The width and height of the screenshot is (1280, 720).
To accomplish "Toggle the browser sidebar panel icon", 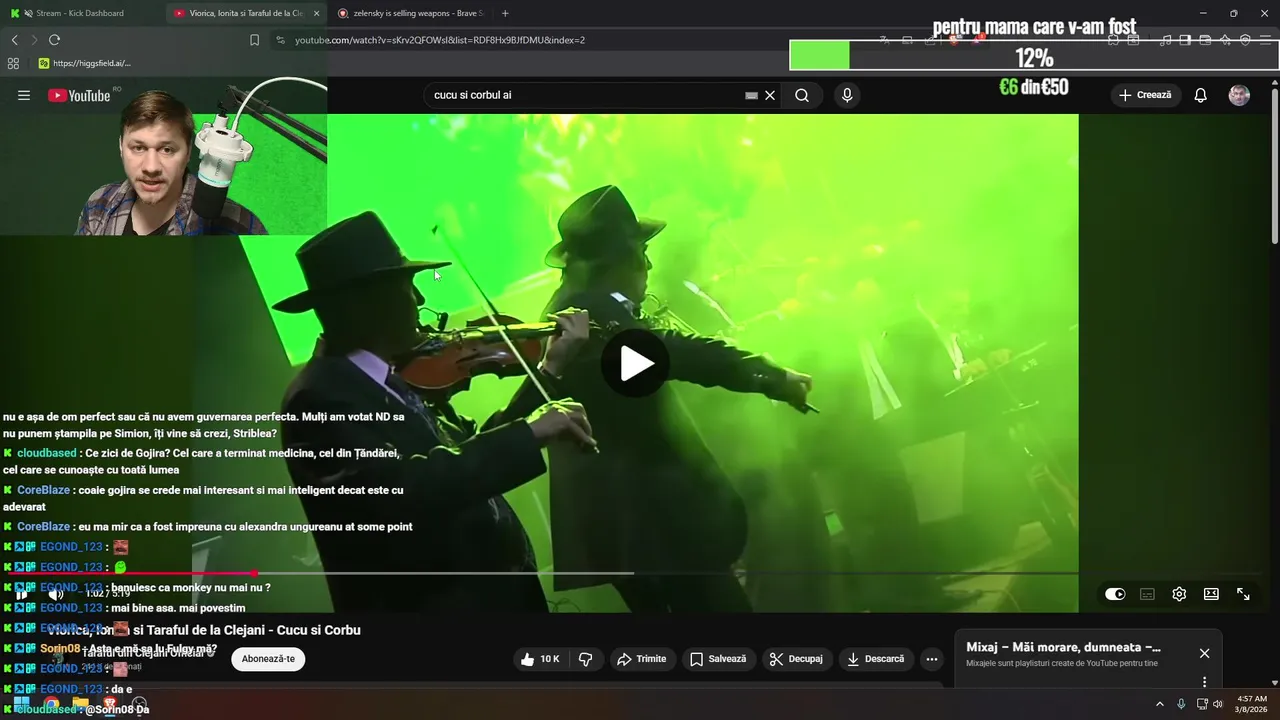I will pos(1185,40).
